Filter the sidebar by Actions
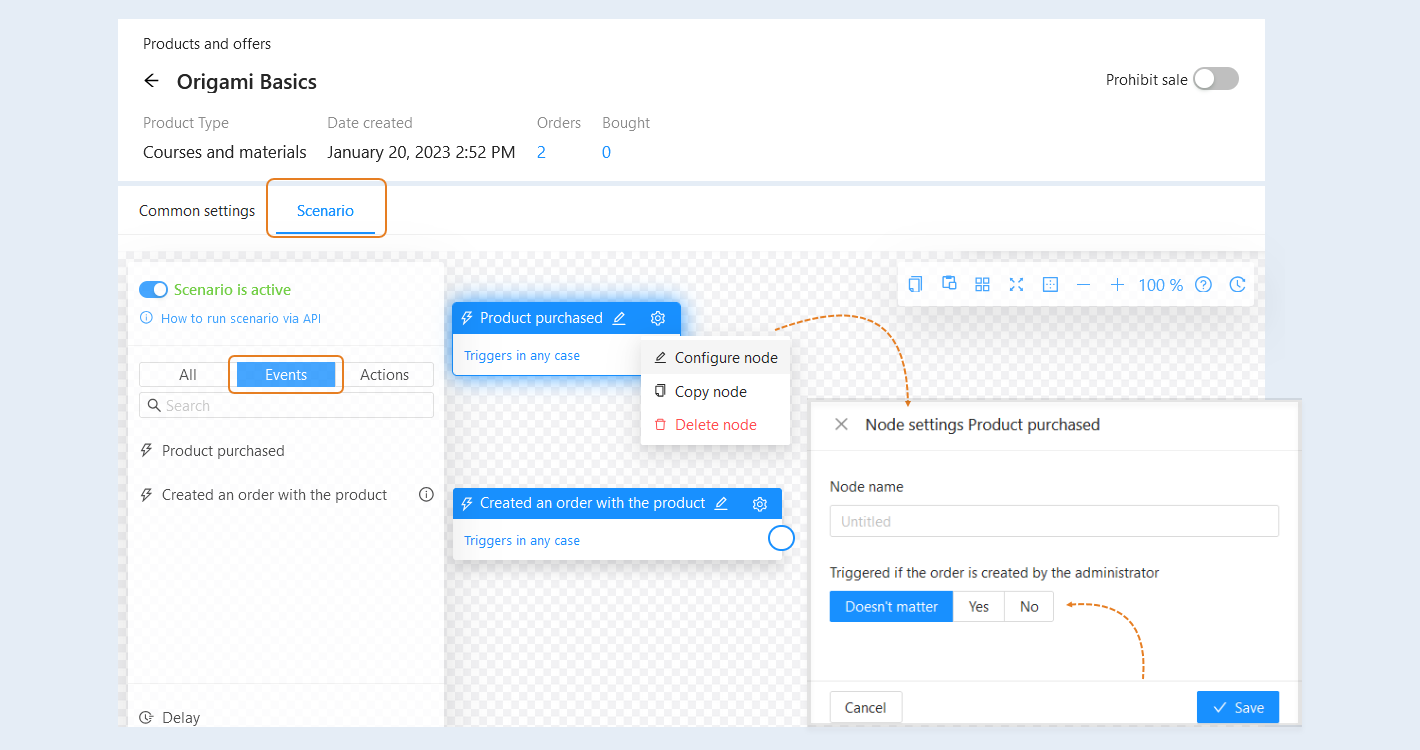This screenshot has width=1420, height=750. [x=384, y=375]
